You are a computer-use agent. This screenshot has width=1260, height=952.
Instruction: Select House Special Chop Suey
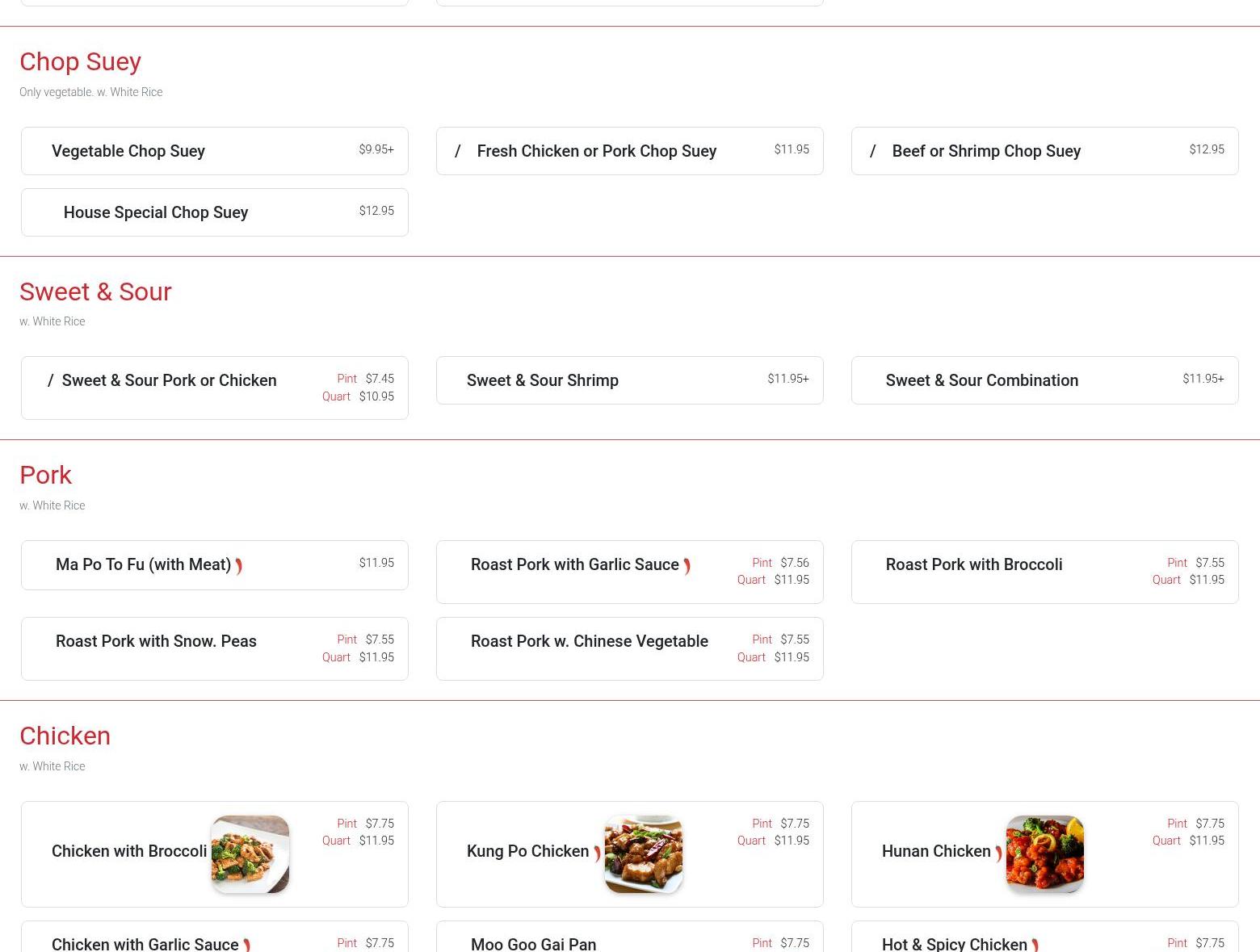pyautogui.click(x=156, y=212)
